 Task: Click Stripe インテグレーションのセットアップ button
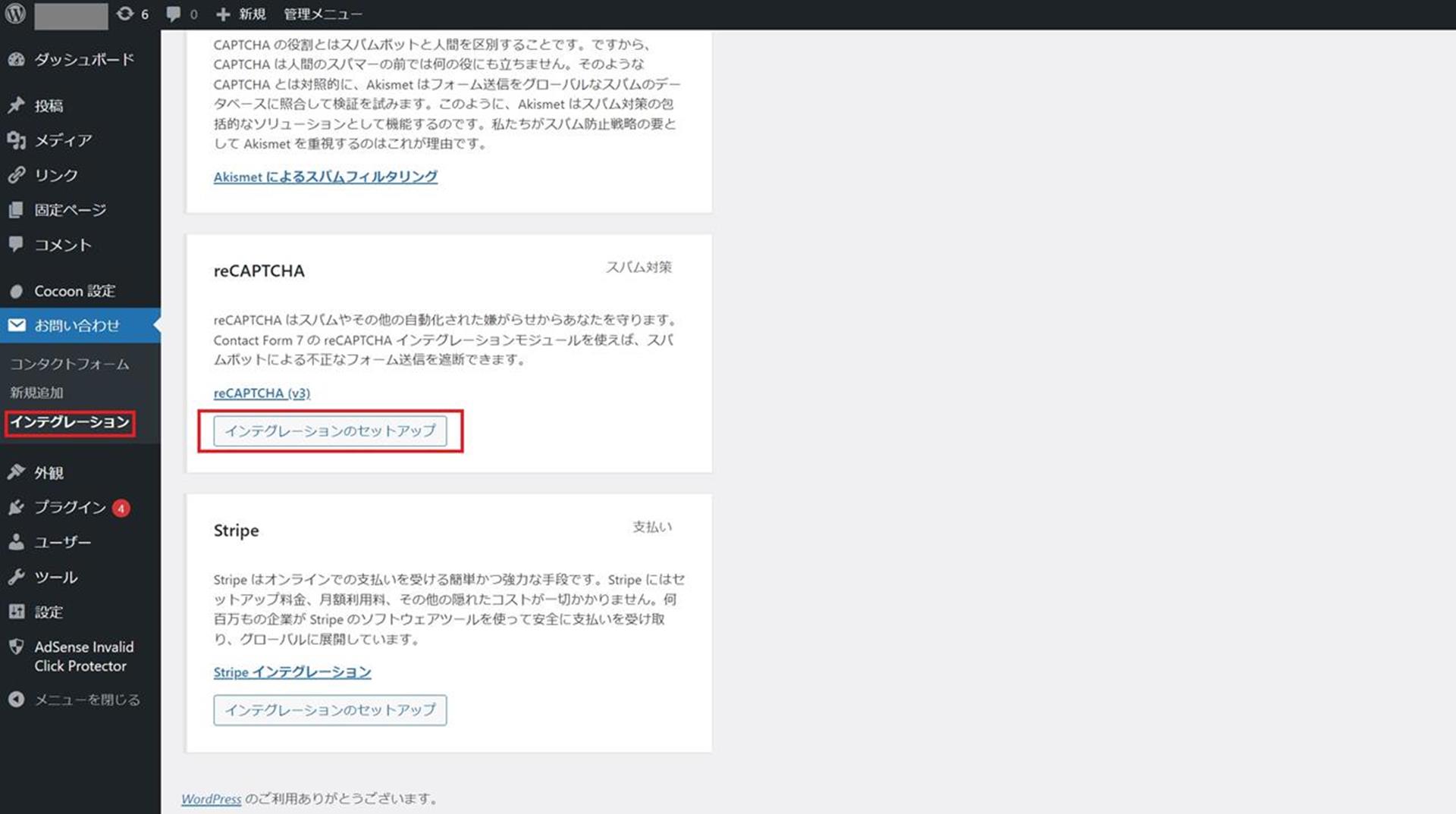pos(330,709)
